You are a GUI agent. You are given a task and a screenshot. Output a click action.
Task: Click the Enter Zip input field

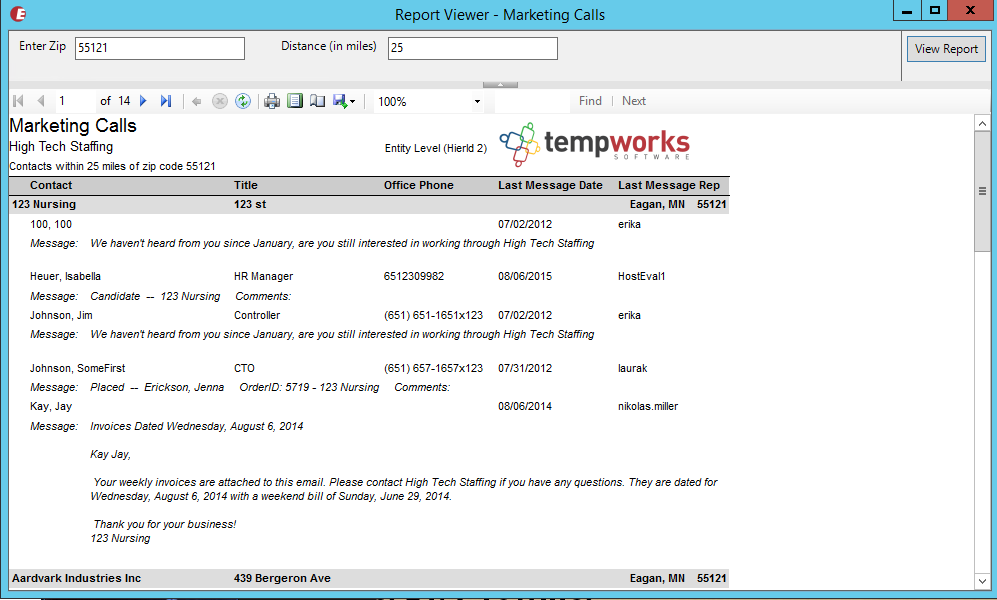160,48
